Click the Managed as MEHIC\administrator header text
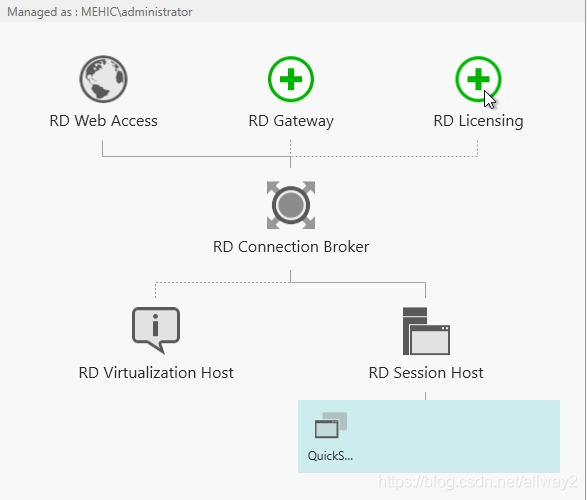 click(x=100, y=12)
